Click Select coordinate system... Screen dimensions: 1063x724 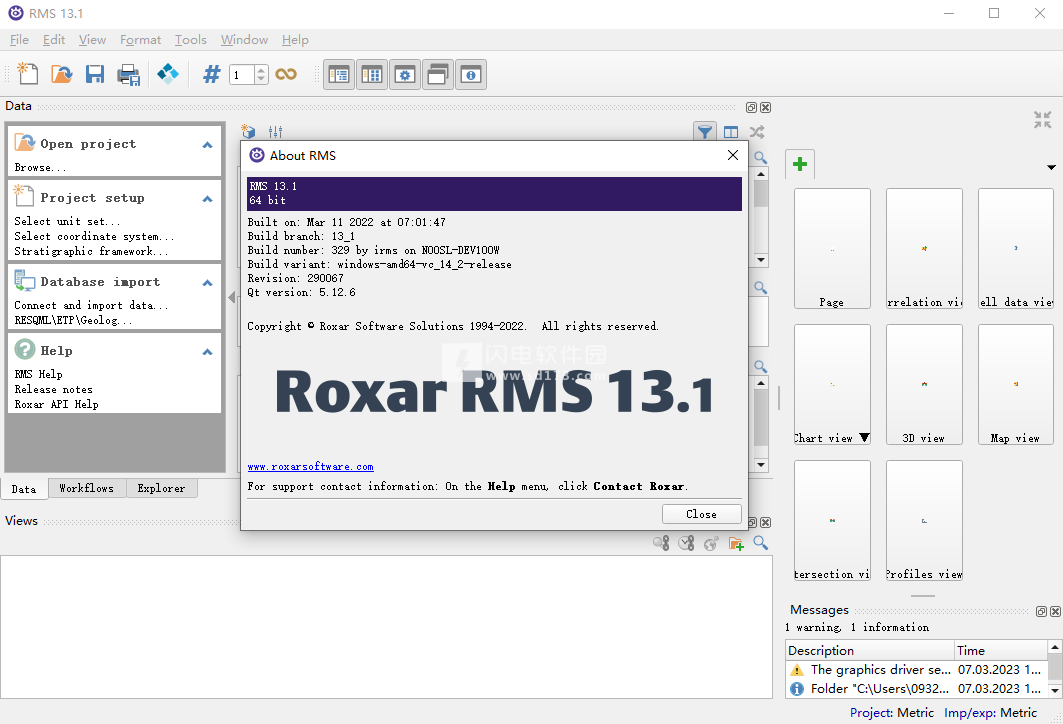(x=94, y=236)
